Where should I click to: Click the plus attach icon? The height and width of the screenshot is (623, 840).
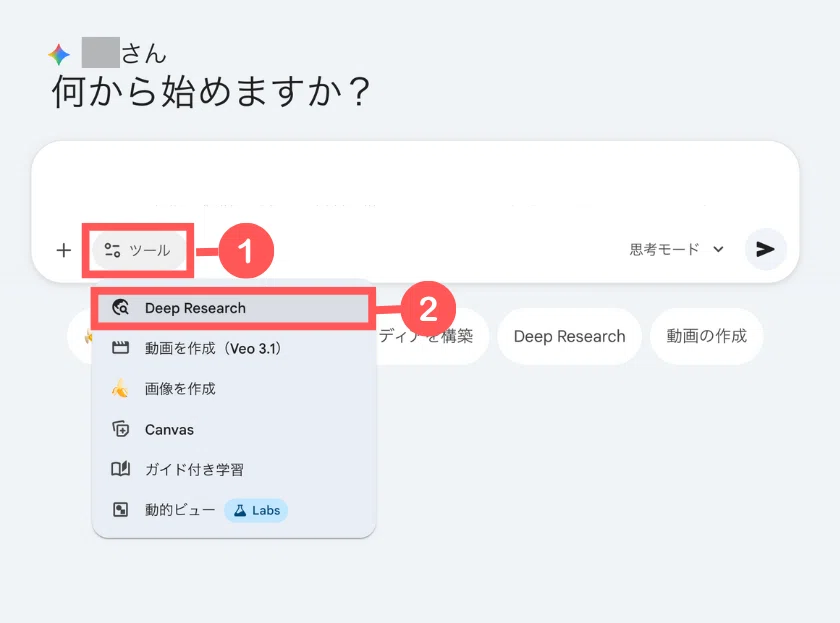coord(64,250)
